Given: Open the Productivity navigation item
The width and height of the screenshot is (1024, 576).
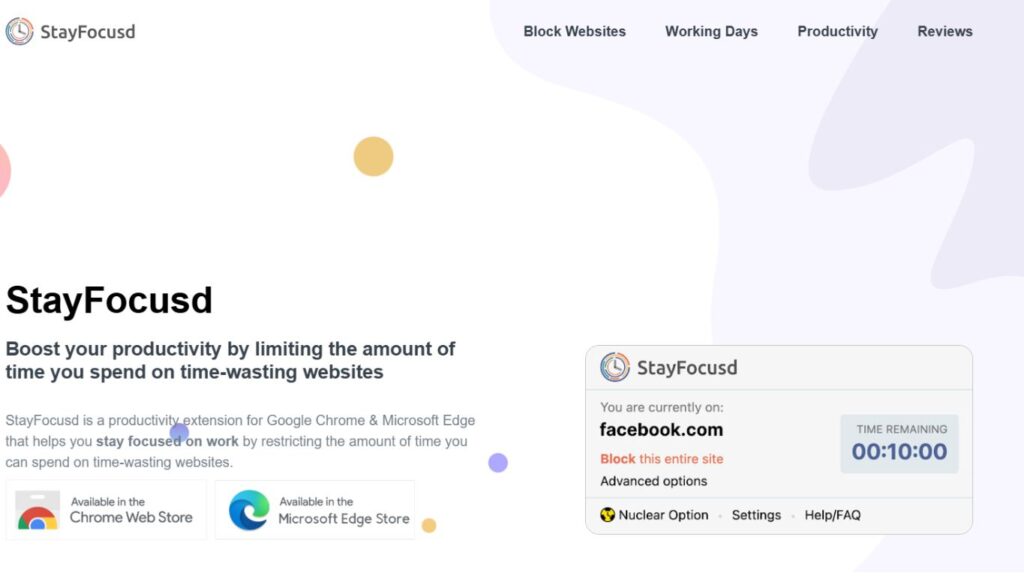Looking at the screenshot, I should click(837, 31).
